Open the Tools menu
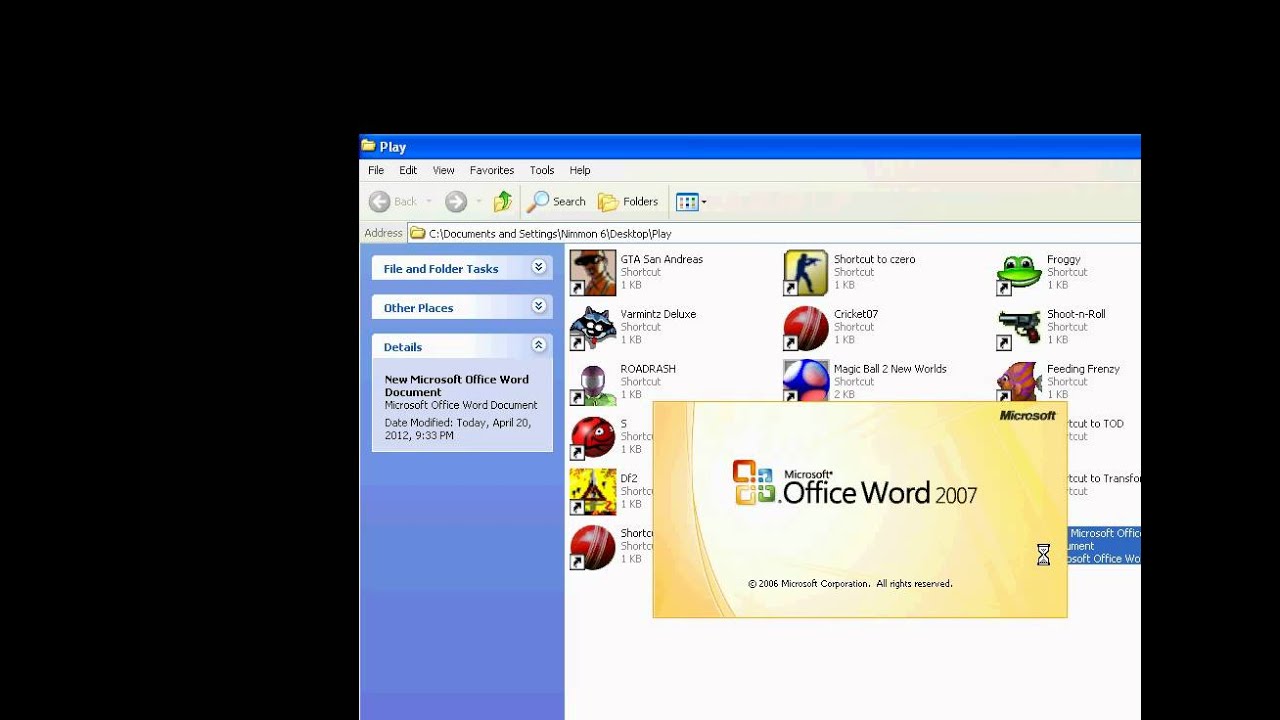The image size is (1280, 720). (542, 171)
